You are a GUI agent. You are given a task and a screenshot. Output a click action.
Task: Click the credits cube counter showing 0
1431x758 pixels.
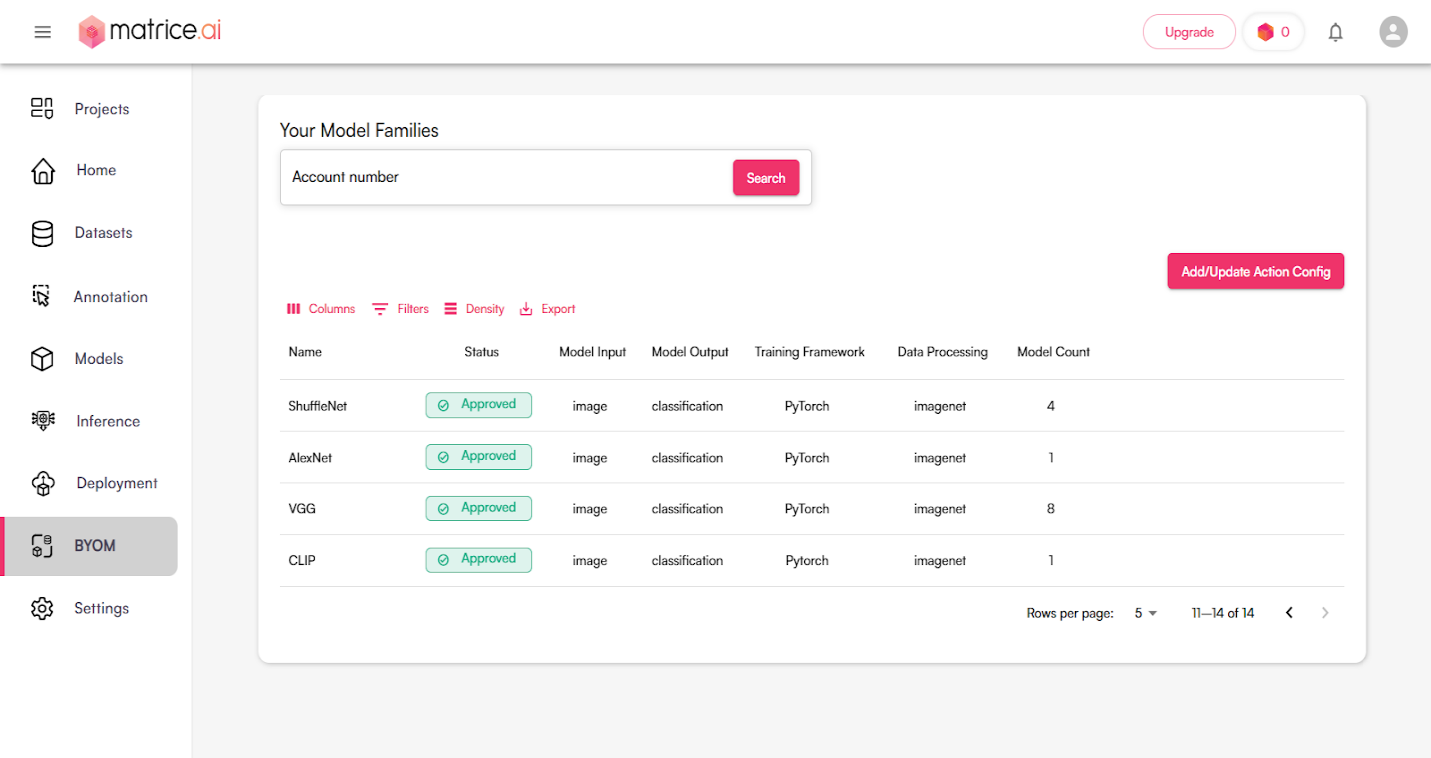click(1274, 32)
